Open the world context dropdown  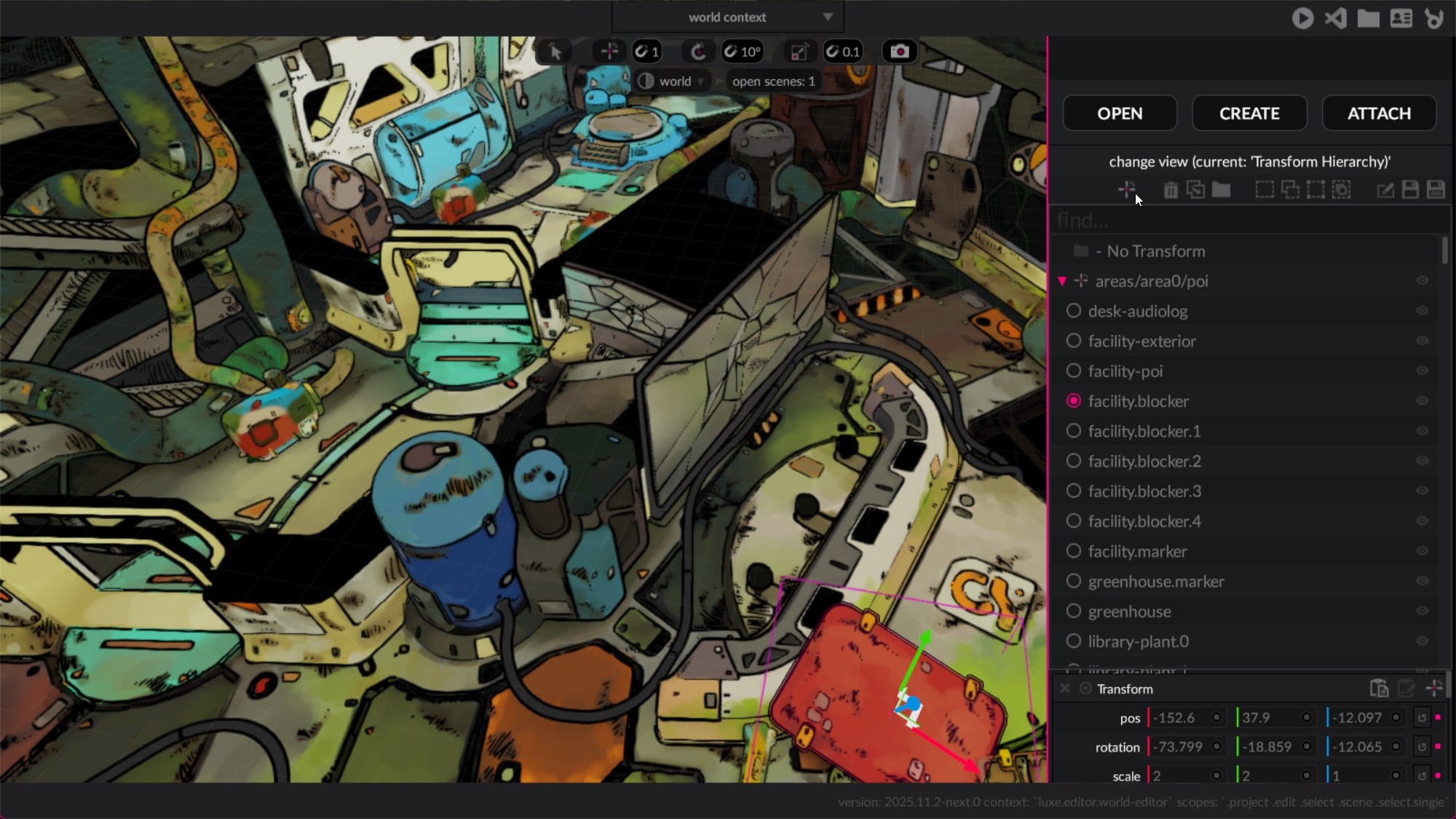[728, 17]
